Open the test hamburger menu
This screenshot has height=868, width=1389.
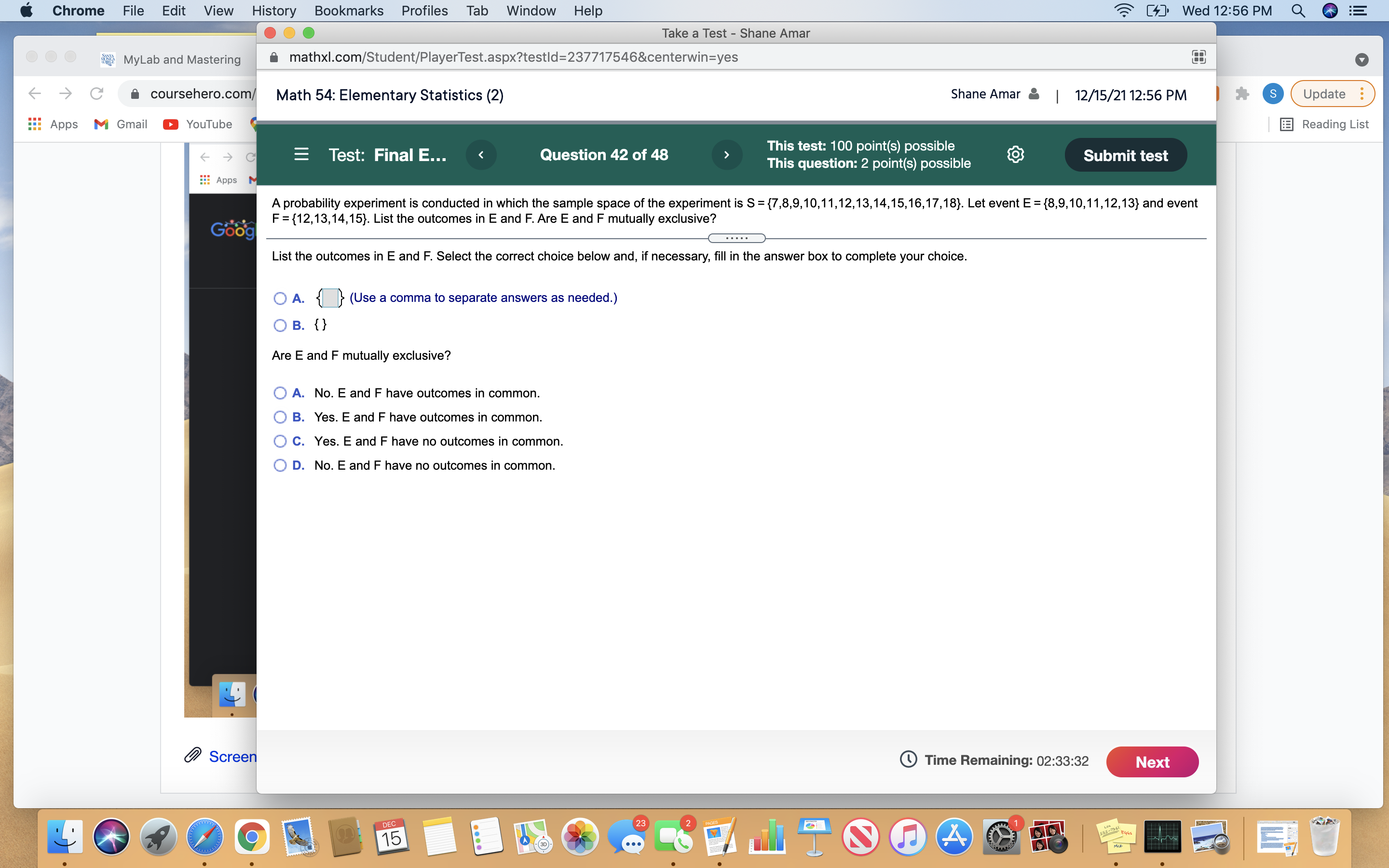301,154
